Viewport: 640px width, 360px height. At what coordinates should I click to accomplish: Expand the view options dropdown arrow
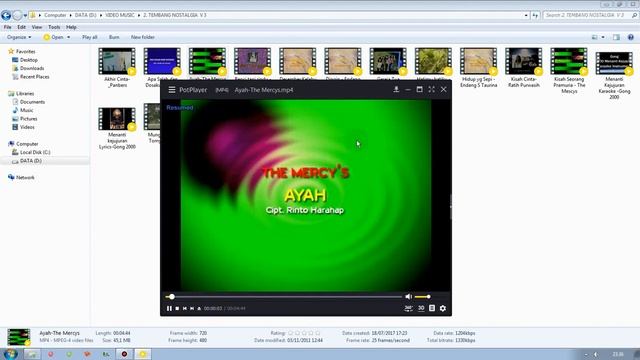pyautogui.click(x=603, y=37)
